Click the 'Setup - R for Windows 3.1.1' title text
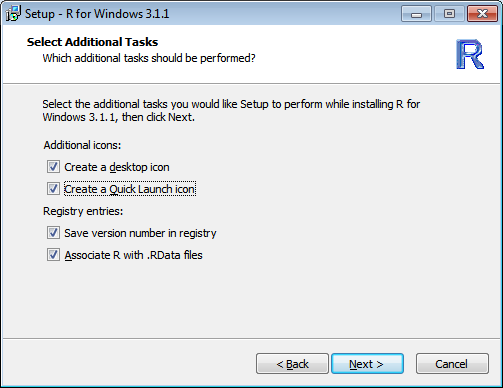The image size is (503, 388). pos(97,14)
